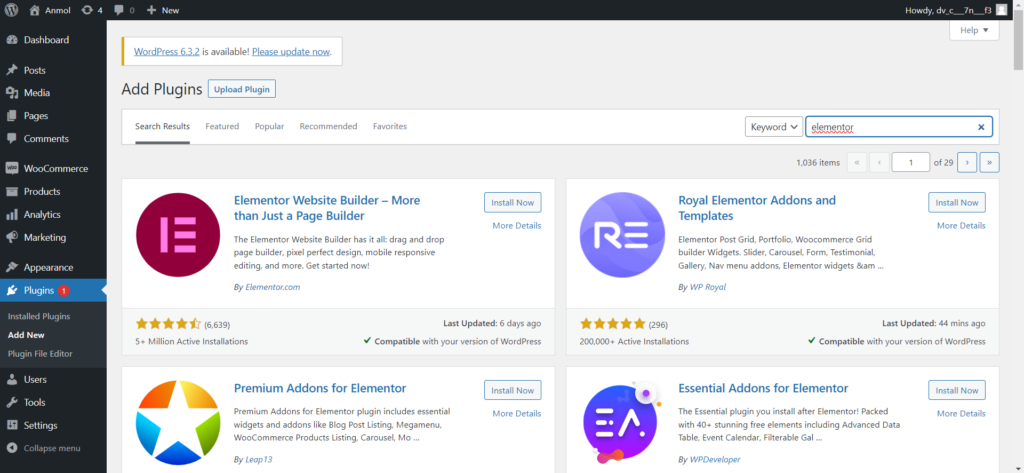1024x473 pixels.
Task: Click the Upload Plugin button
Action: coord(242,90)
